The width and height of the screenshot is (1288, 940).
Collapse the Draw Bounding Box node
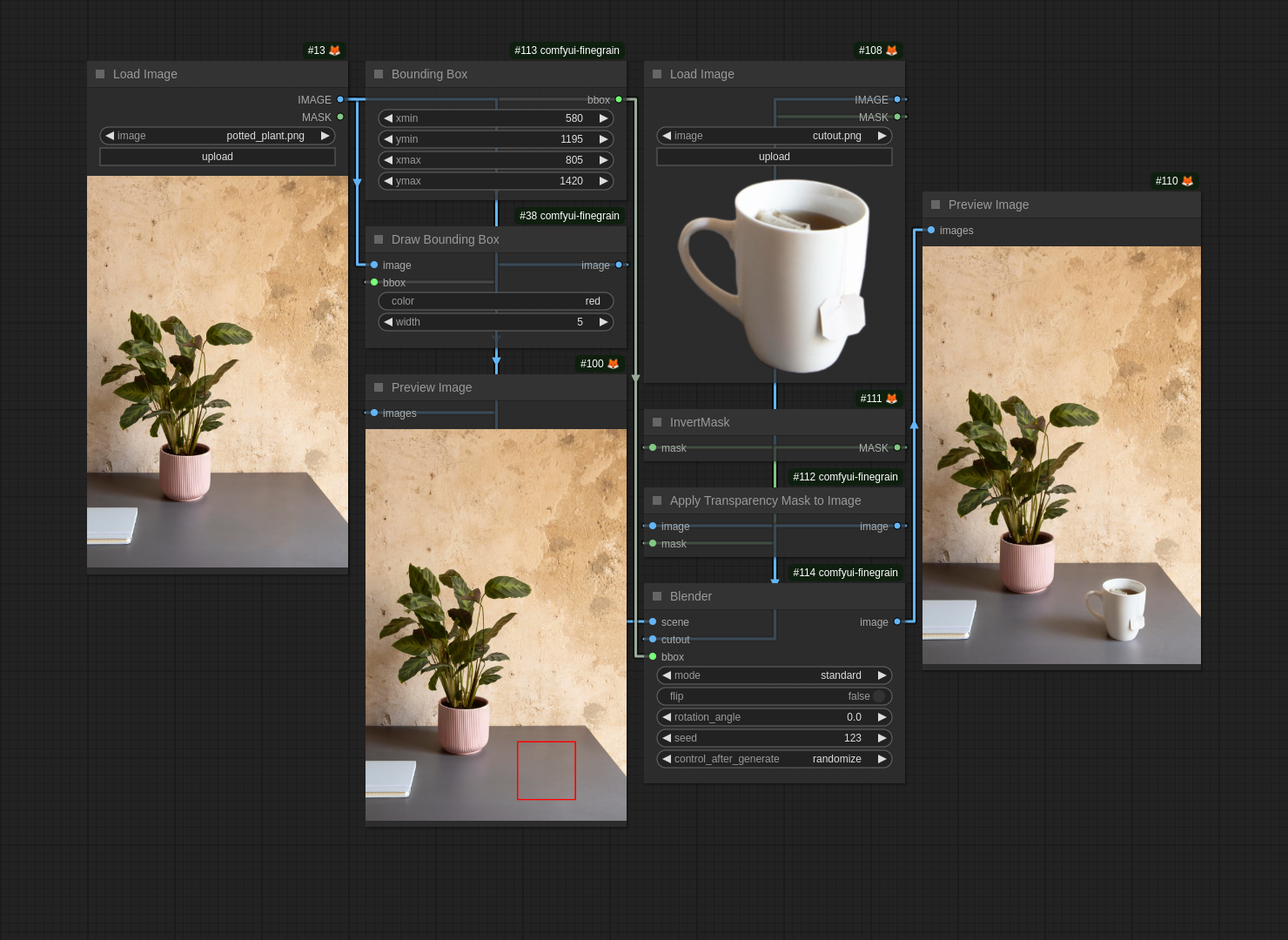pos(379,239)
